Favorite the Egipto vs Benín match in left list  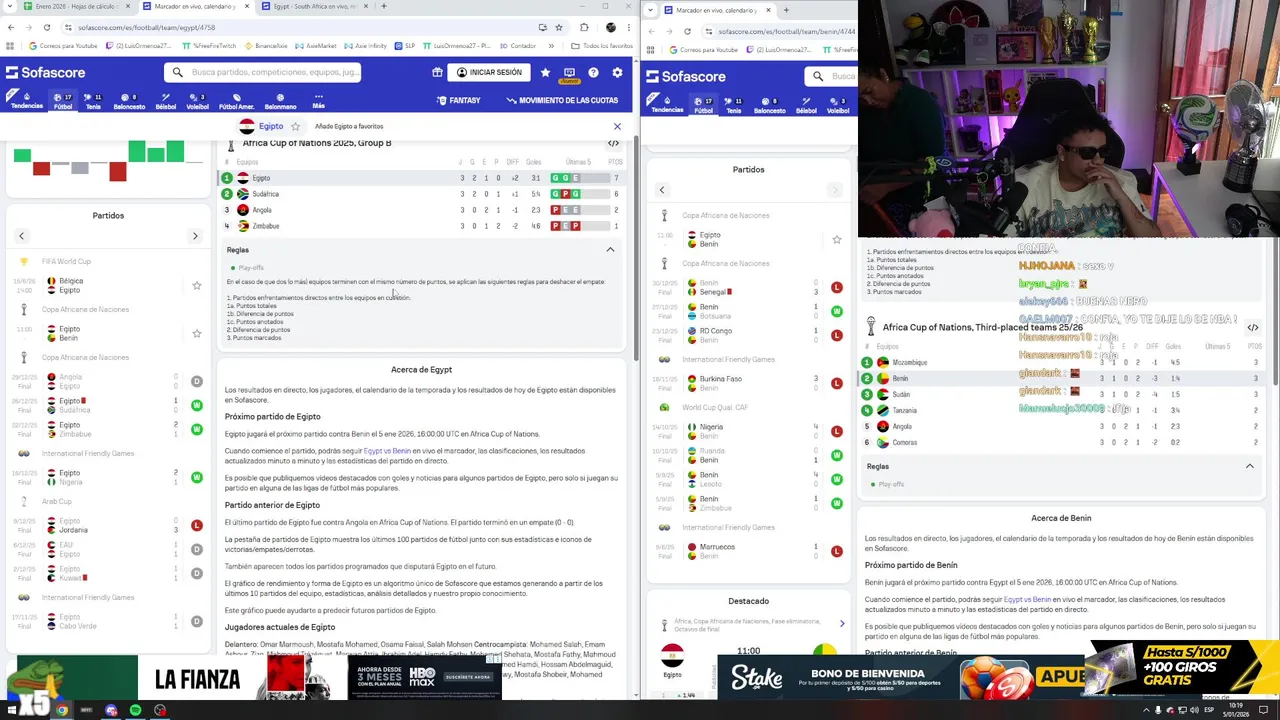point(196,333)
